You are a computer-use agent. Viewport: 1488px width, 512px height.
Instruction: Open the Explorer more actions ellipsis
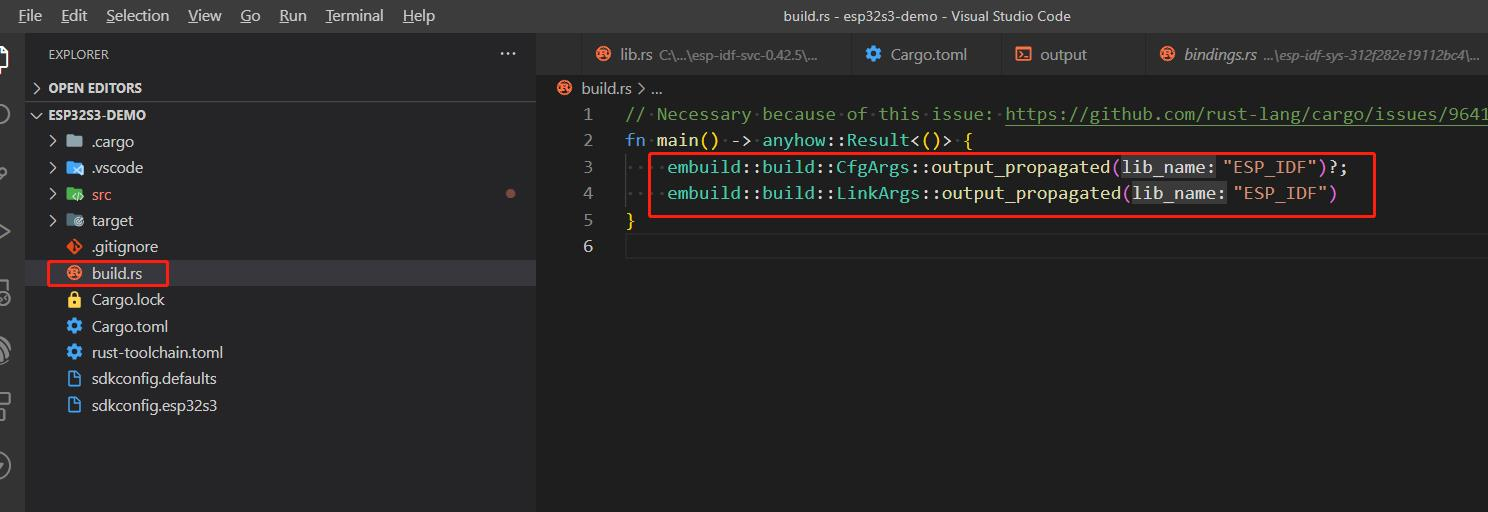[x=508, y=54]
